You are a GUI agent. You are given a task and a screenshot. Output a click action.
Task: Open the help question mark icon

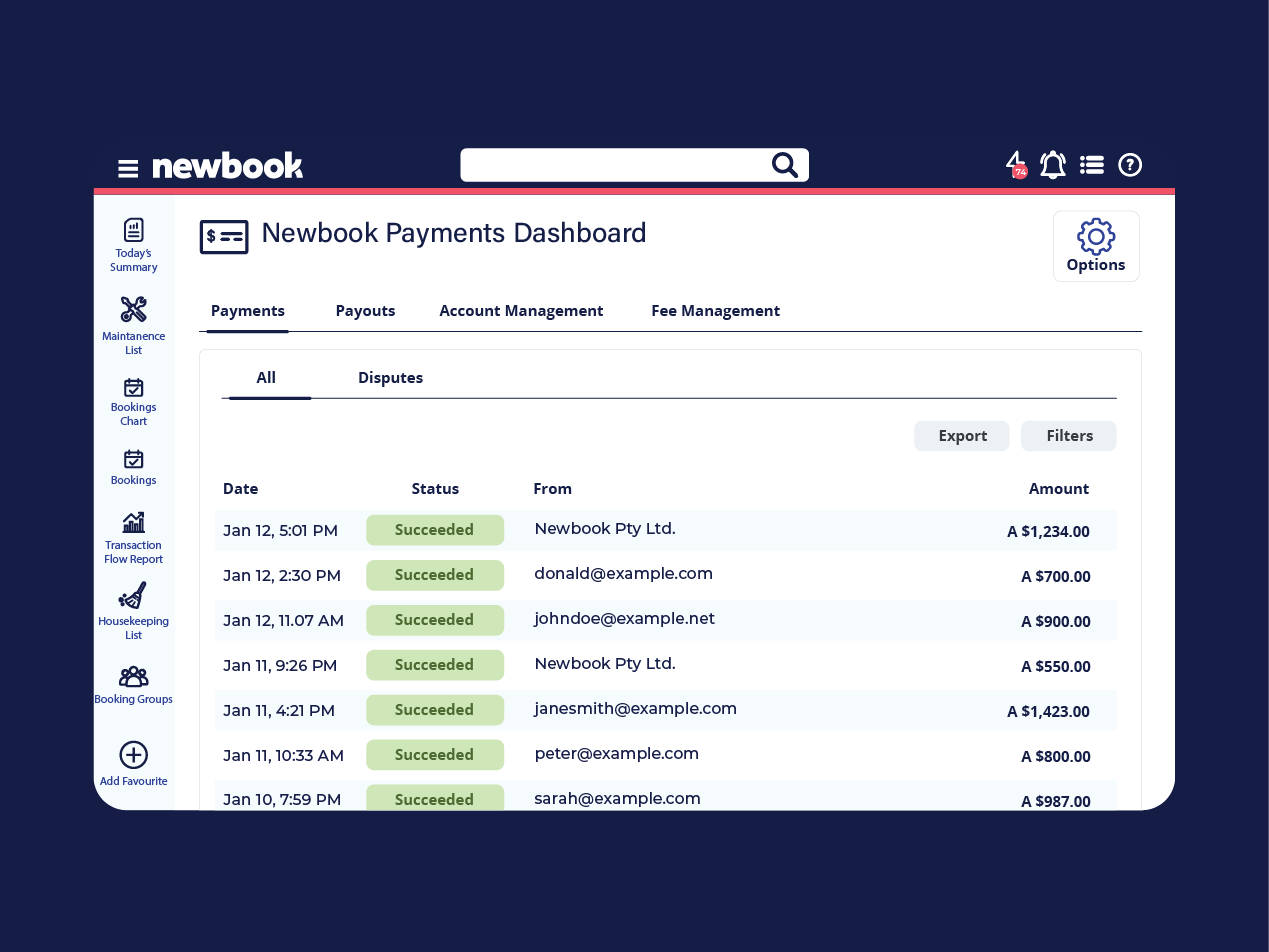(1130, 165)
